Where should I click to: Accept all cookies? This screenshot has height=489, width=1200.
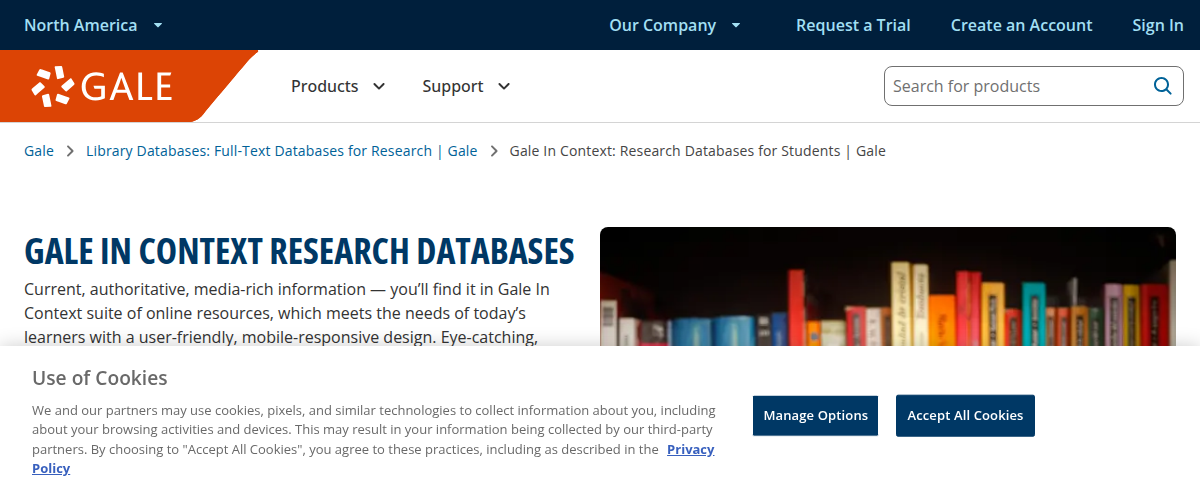pyautogui.click(x=965, y=416)
